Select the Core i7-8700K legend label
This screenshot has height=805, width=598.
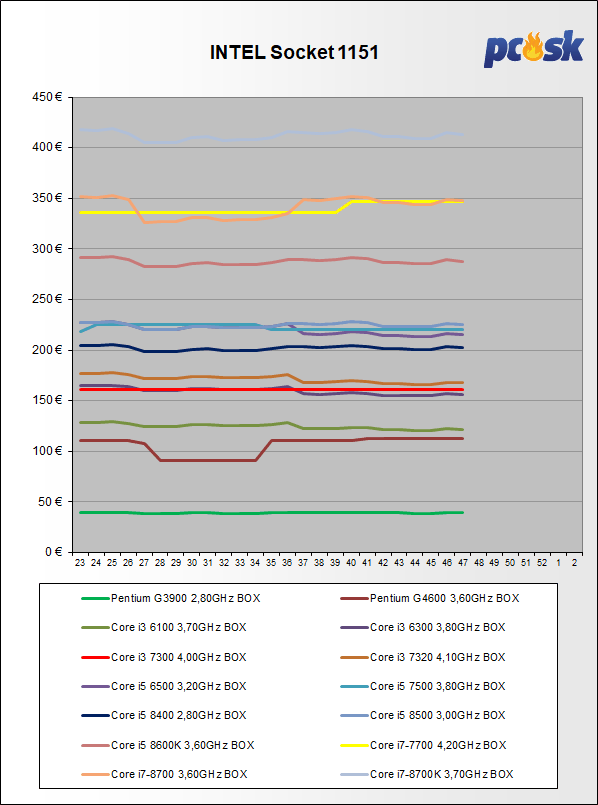pos(442,774)
